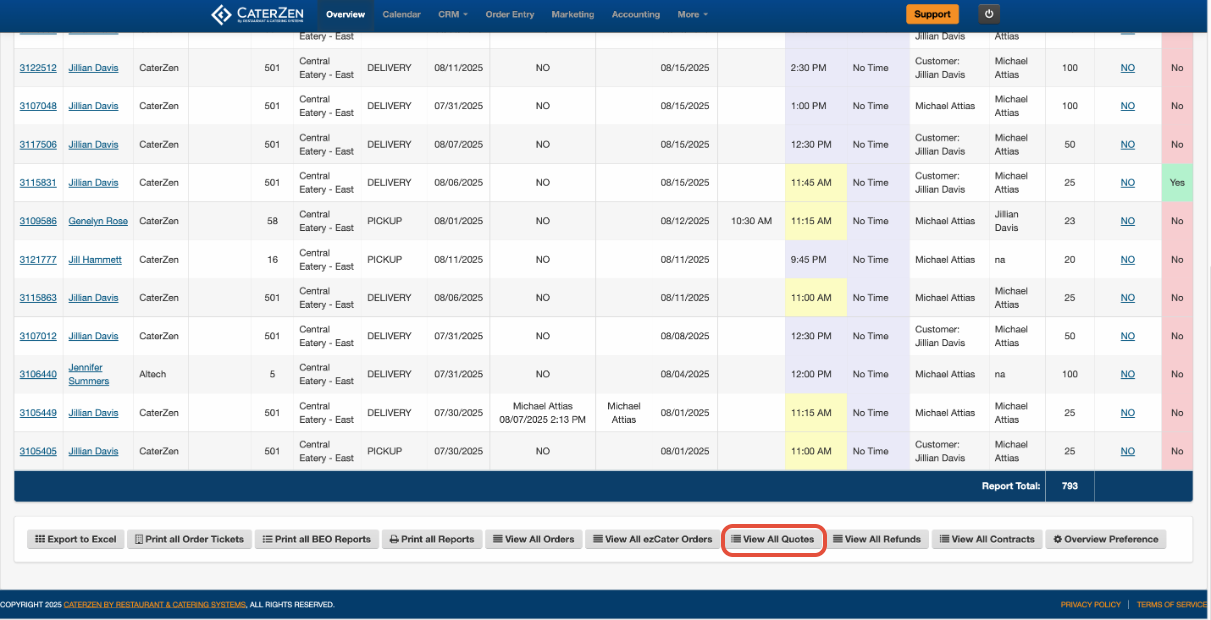The width and height of the screenshot is (1211, 620).
Task: Click Print all Reports button
Action: click(432, 539)
